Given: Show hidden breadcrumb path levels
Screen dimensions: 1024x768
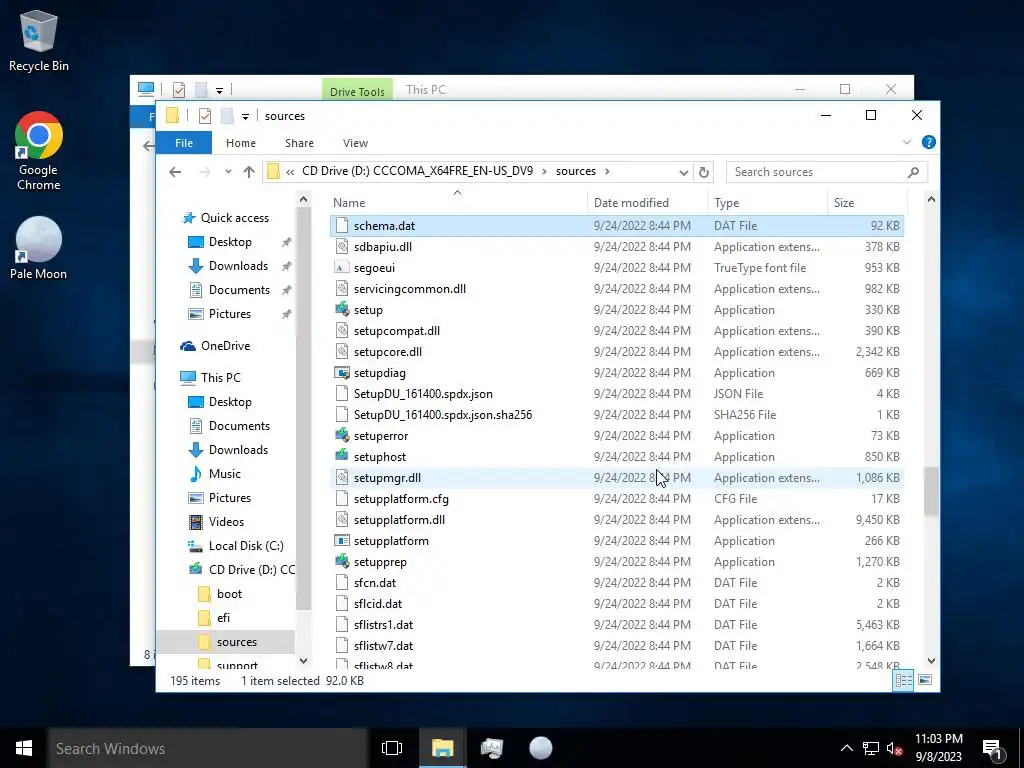Looking at the screenshot, I should tap(290, 172).
